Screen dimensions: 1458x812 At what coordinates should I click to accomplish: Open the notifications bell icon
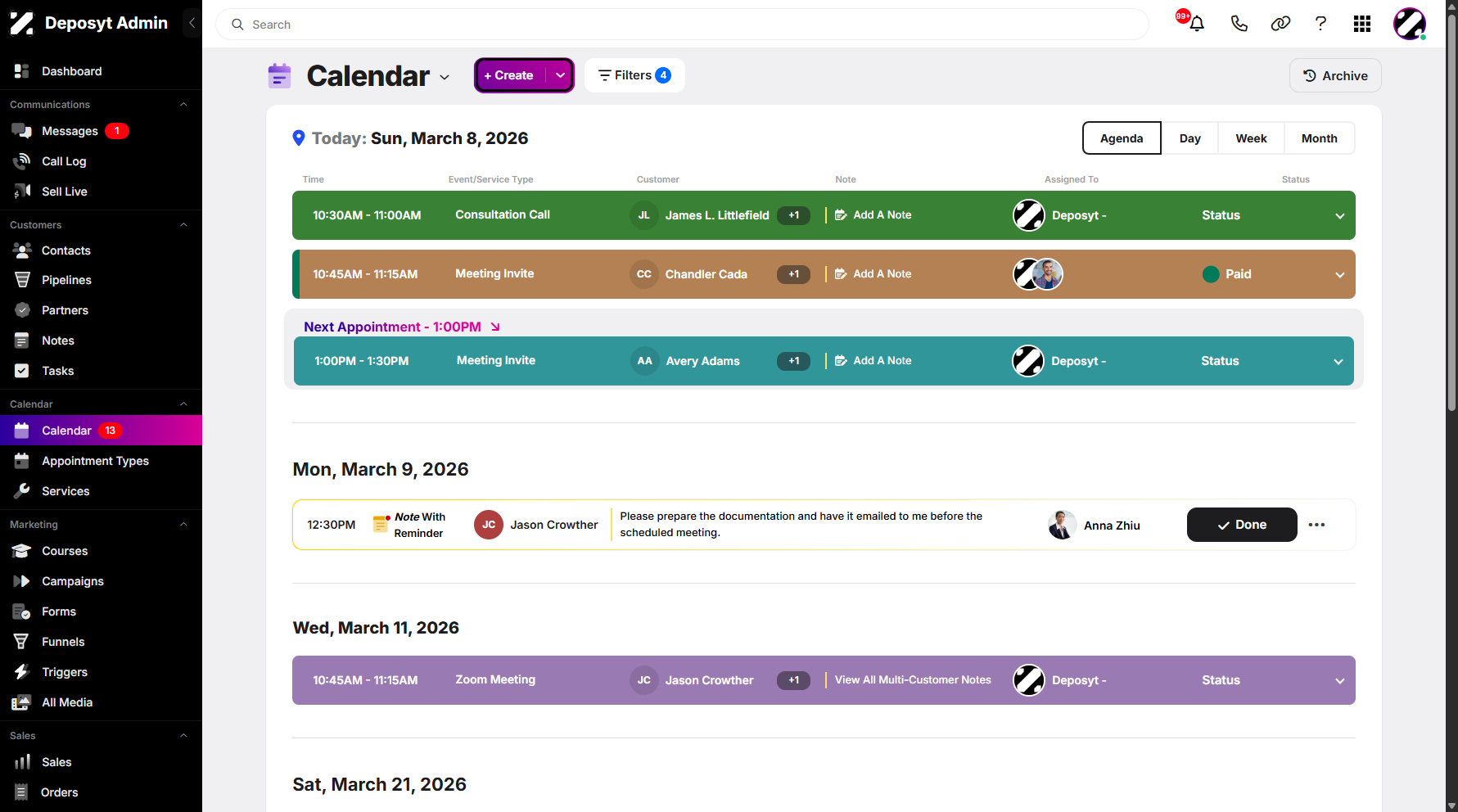coord(1196,24)
